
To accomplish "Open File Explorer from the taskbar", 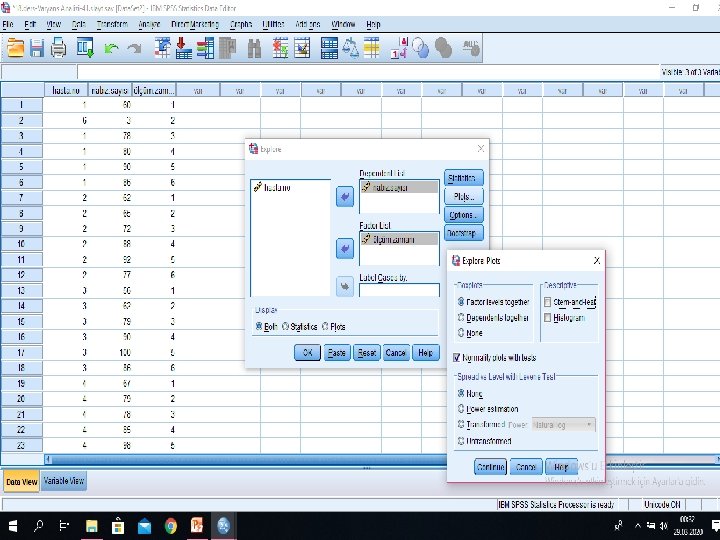I will pos(91,525).
